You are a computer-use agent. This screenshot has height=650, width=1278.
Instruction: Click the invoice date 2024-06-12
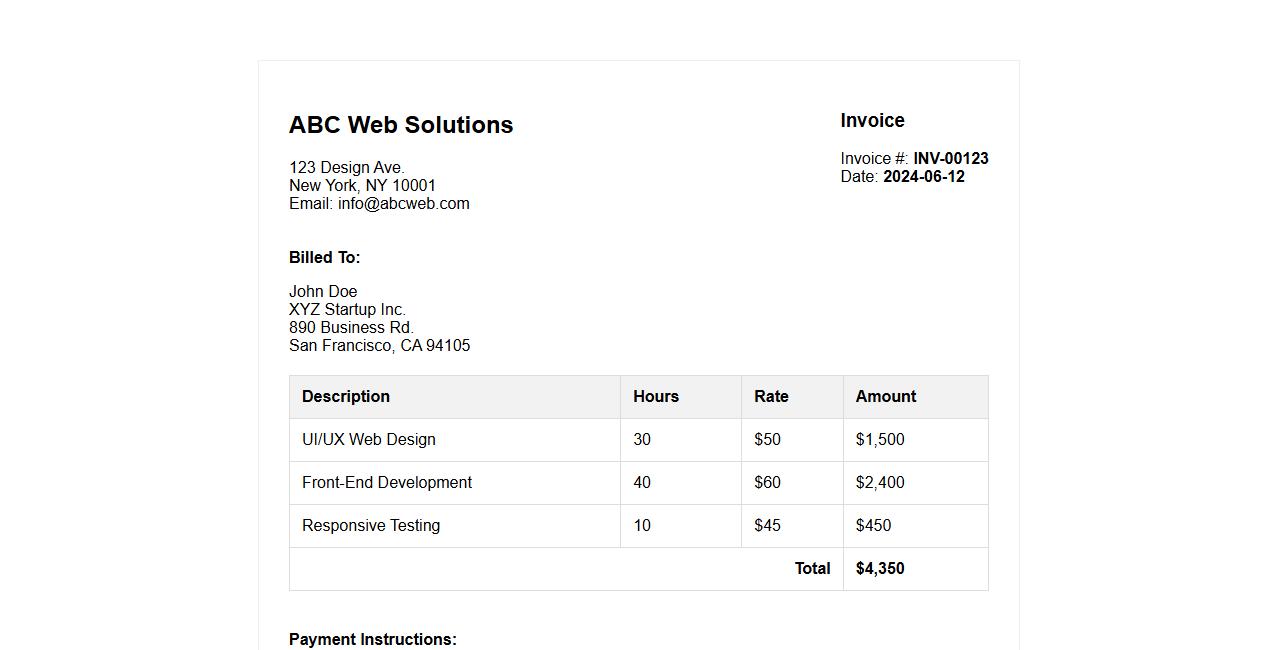(923, 177)
